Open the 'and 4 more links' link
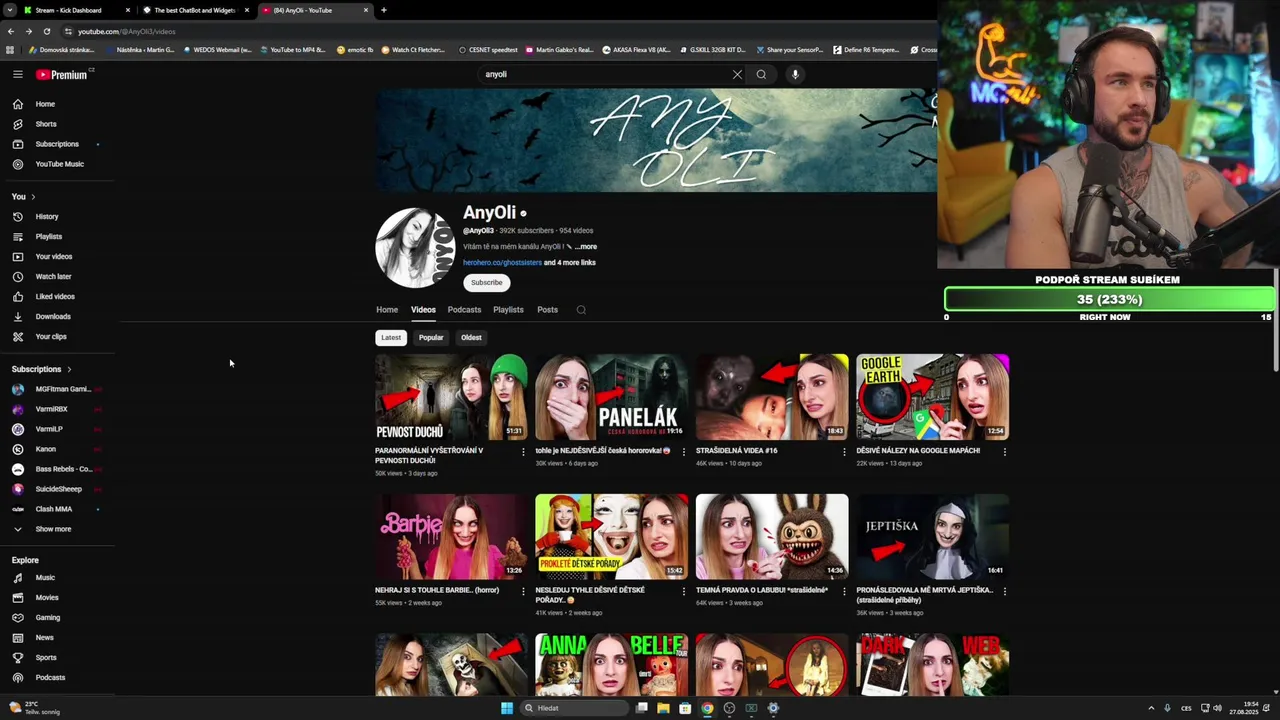This screenshot has height=720, width=1280. [570, 263]
